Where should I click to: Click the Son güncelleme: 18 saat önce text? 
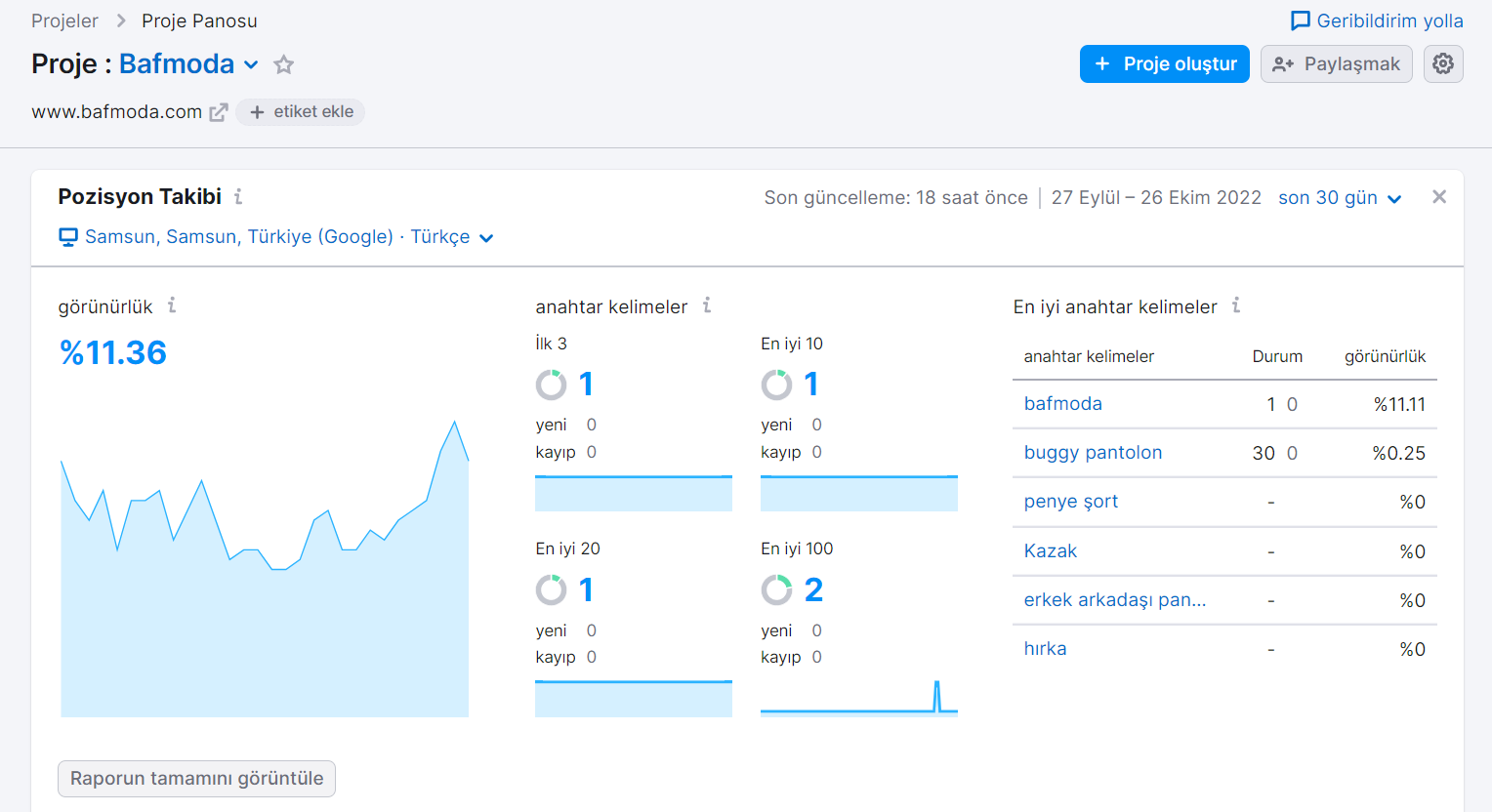[895, 197]
